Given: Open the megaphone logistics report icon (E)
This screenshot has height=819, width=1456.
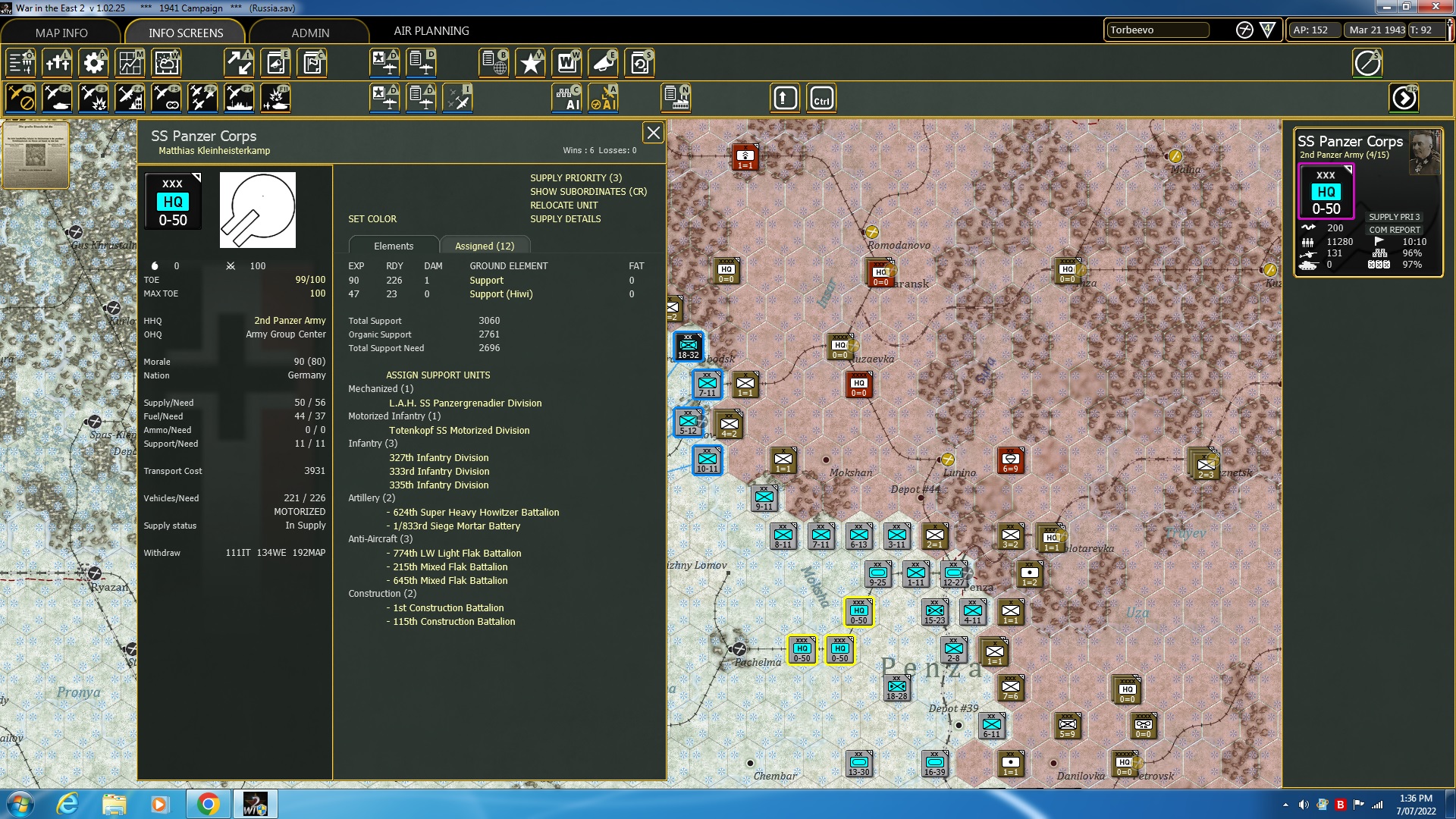Looking at the screenshot, I should point(603,63).
